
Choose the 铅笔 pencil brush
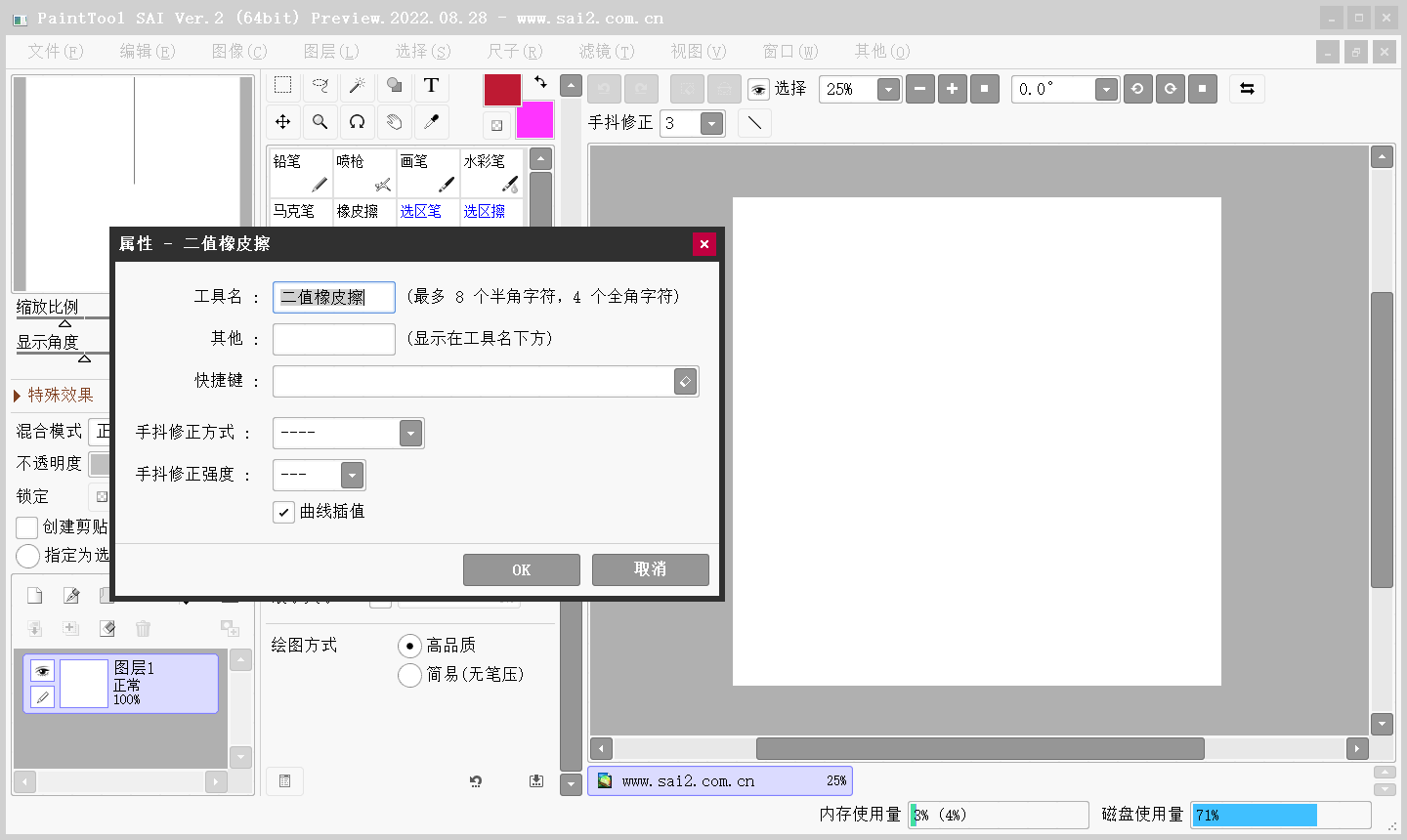coord(301,173)
